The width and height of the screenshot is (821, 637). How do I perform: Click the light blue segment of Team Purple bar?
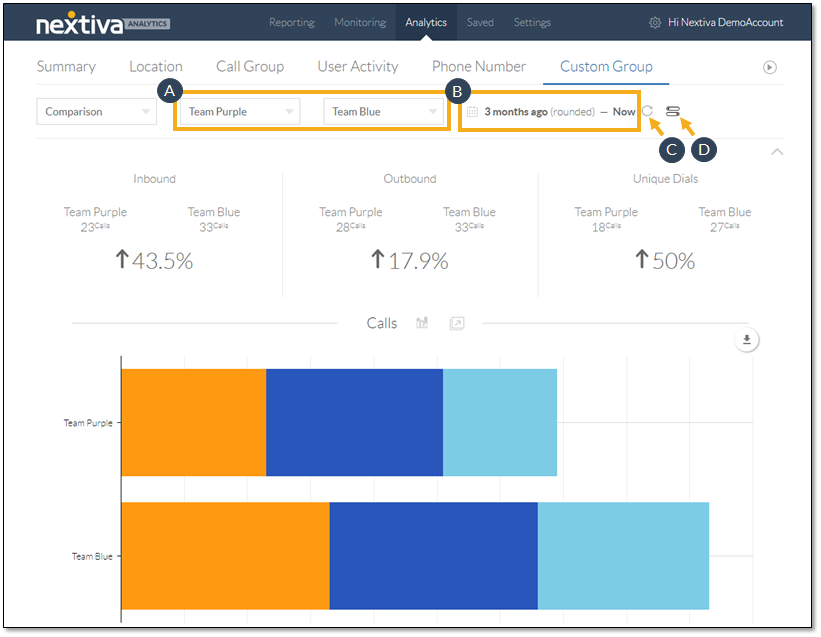[500, 422]
